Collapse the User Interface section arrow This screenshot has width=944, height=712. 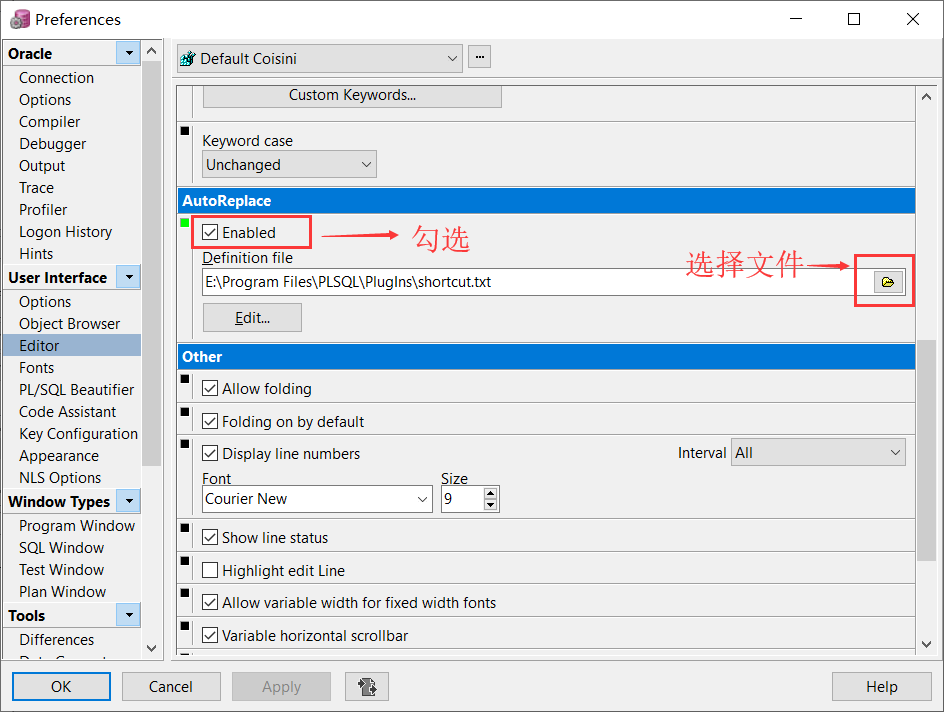pyautogui.click(x=127, y=277)
